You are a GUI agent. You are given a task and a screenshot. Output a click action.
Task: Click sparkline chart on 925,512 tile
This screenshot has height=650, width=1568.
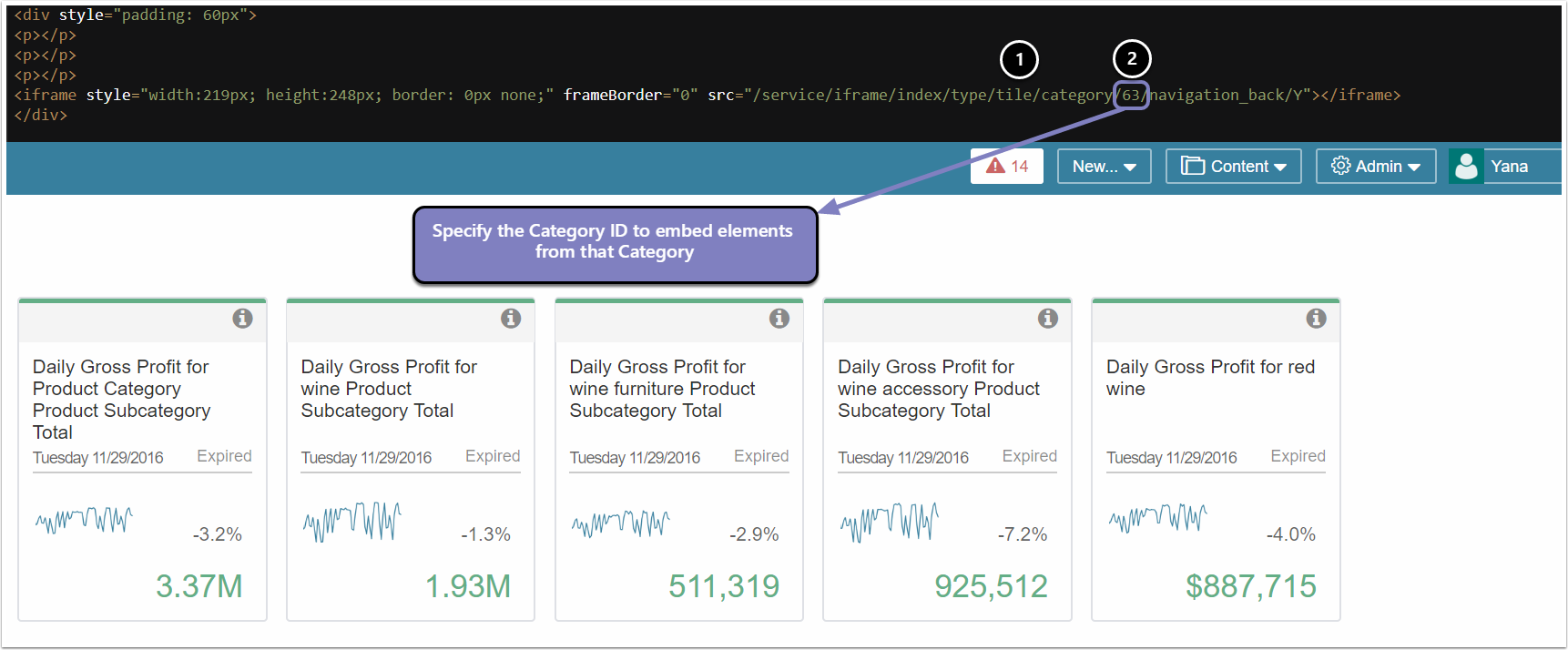(x=889, y=523)
